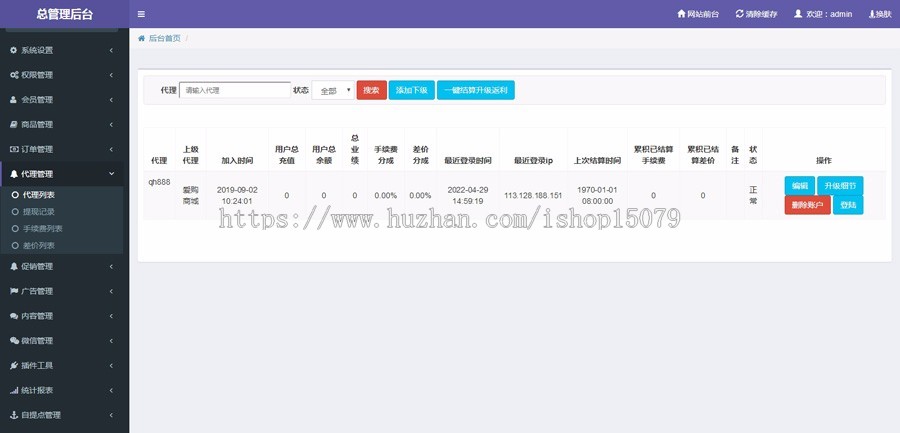Click the circle icon beside 提现记录

coord(15,212)
